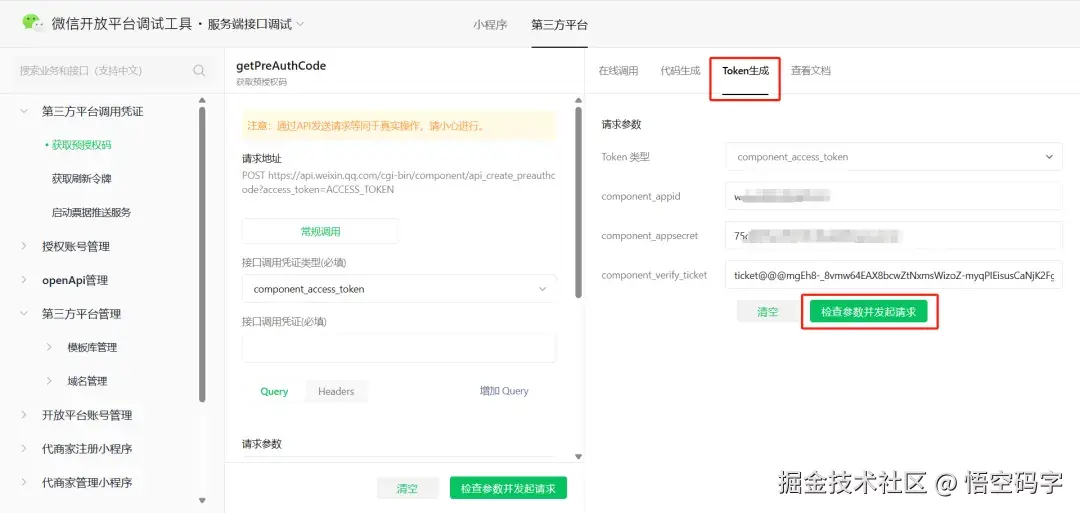Click the component_appsecret input field

[x=894, y=235]
